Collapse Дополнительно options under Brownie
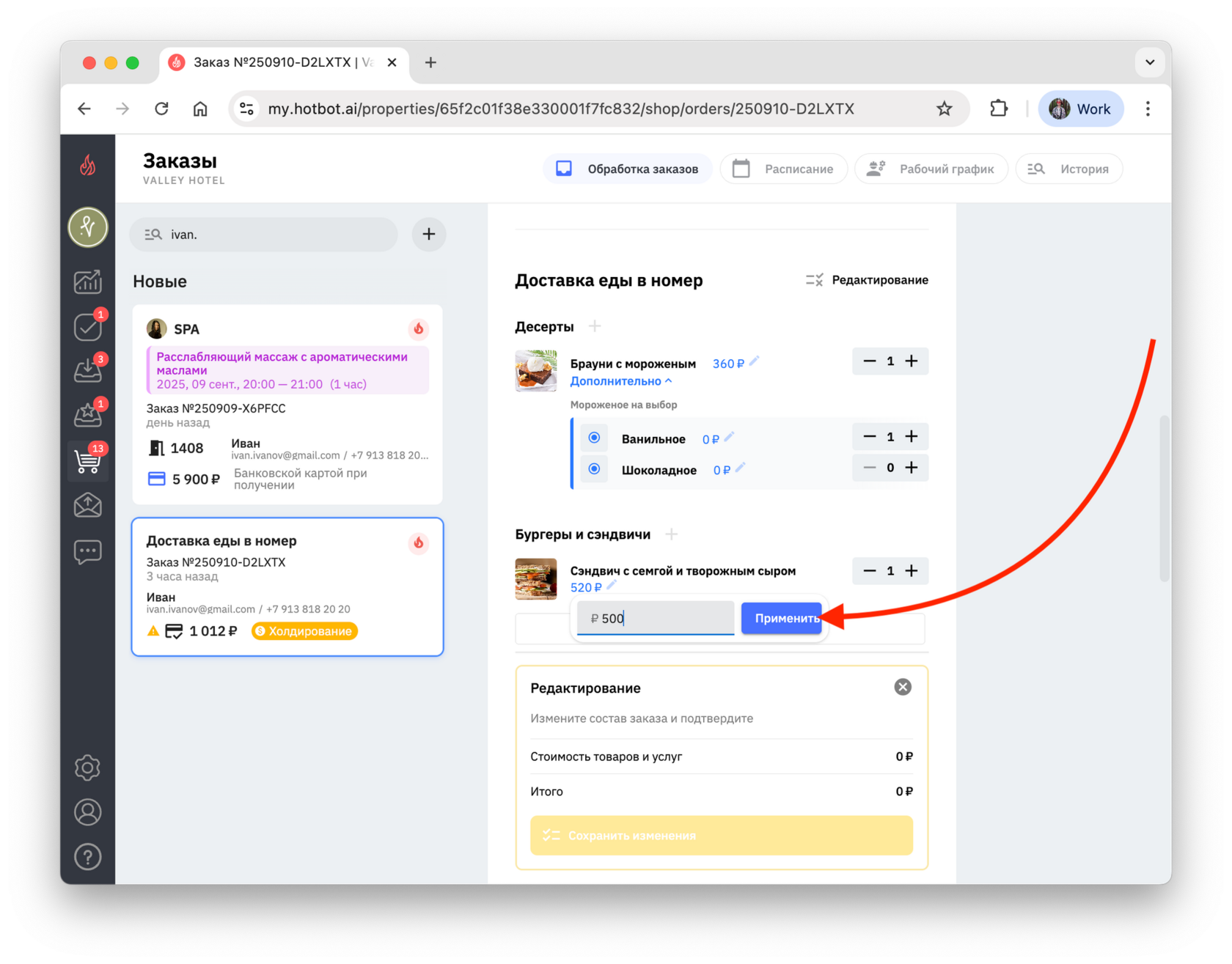This screenshot has width=1232, height=964. coord(621,381)
